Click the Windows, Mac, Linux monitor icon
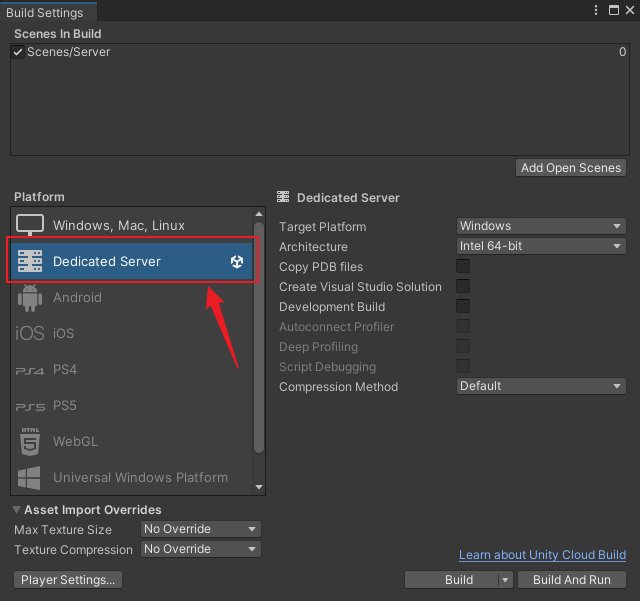This screenshot has width=640, height=601. tap(30, 225)
